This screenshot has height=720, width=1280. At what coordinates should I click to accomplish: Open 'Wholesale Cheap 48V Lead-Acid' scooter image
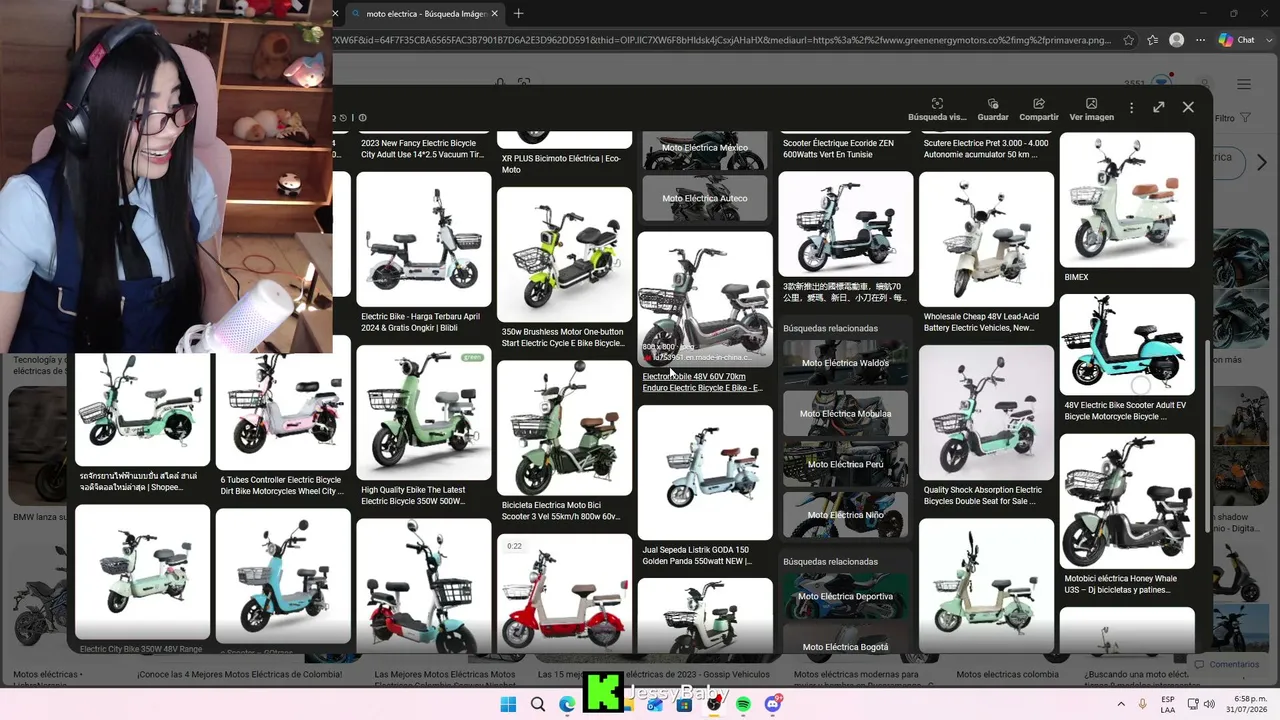coord(986,240)
